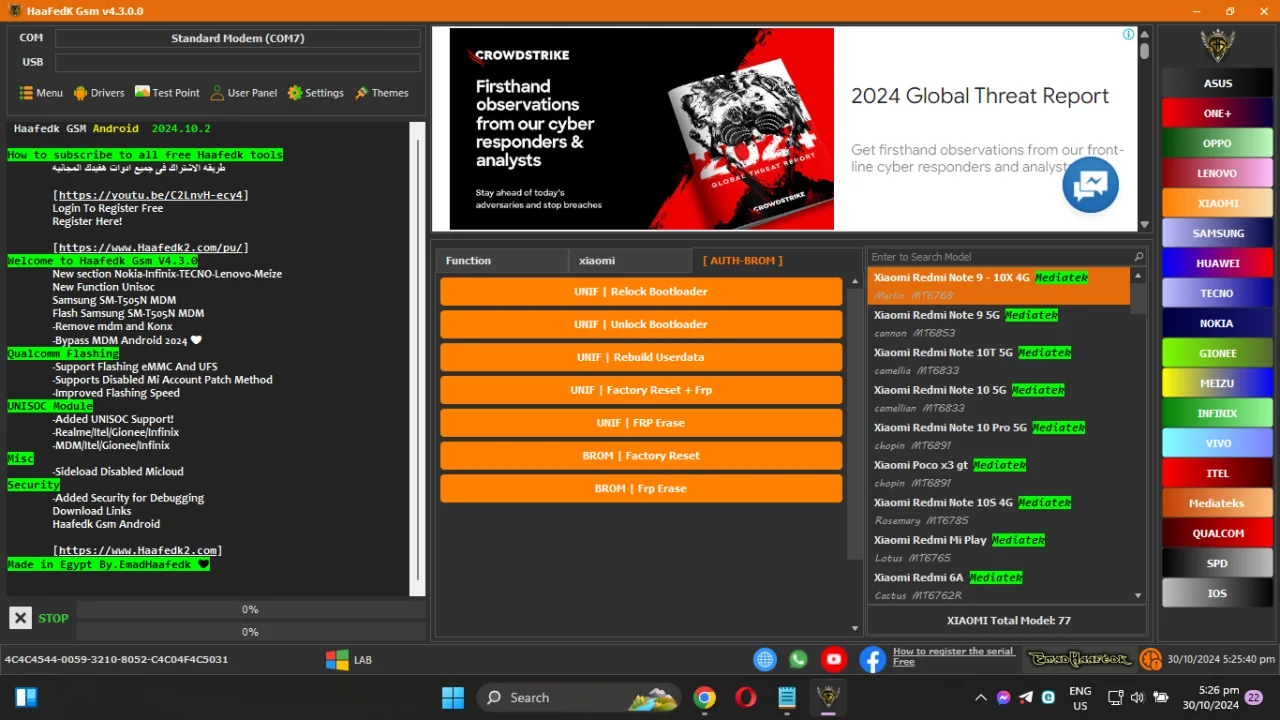
Task: Click the ad info icon
Action: click(x=1128, y=34)
